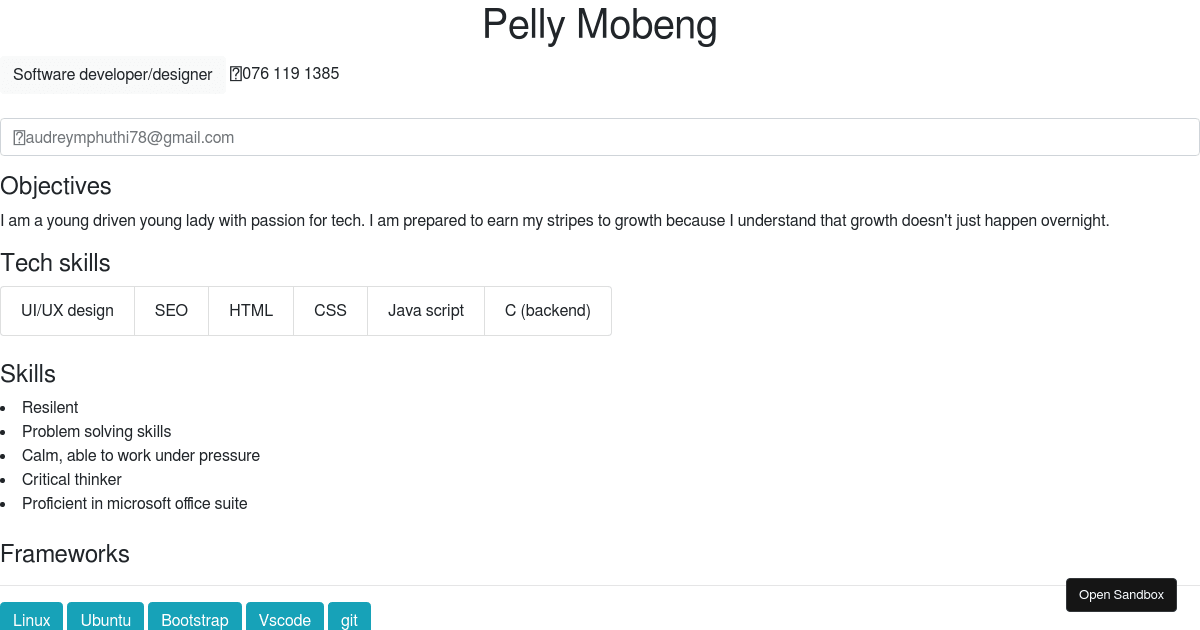This screenshot has width=1200, height=630.
Task: Select the UI/UX design skill cell
Action: tap(67, 311)
